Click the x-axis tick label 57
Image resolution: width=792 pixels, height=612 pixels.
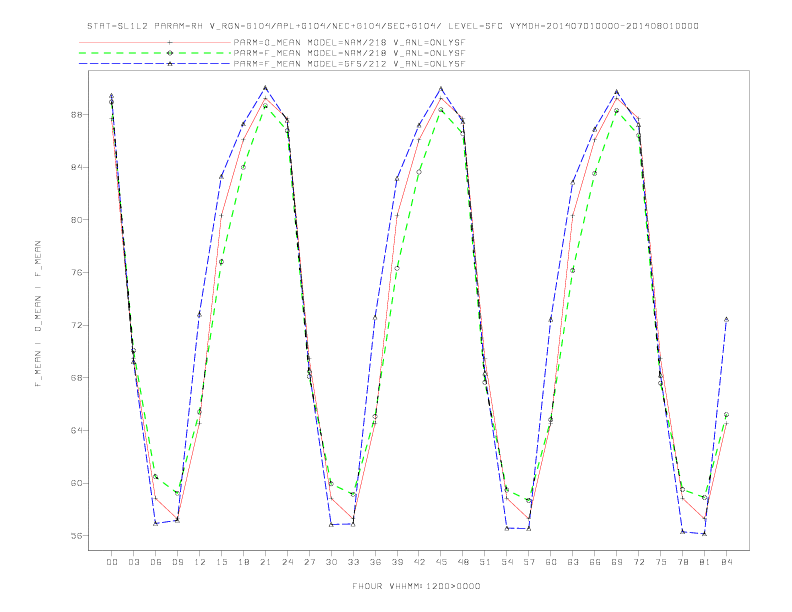(x=529, y=562)
